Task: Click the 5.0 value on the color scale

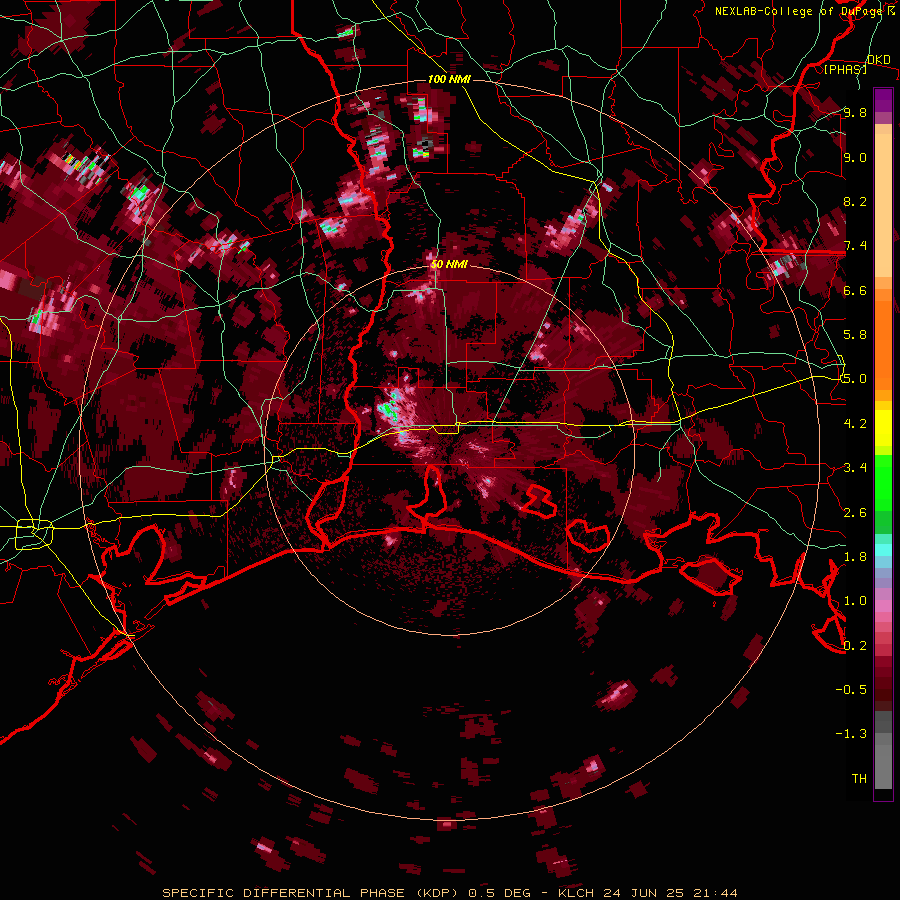Action: [855, 379]
